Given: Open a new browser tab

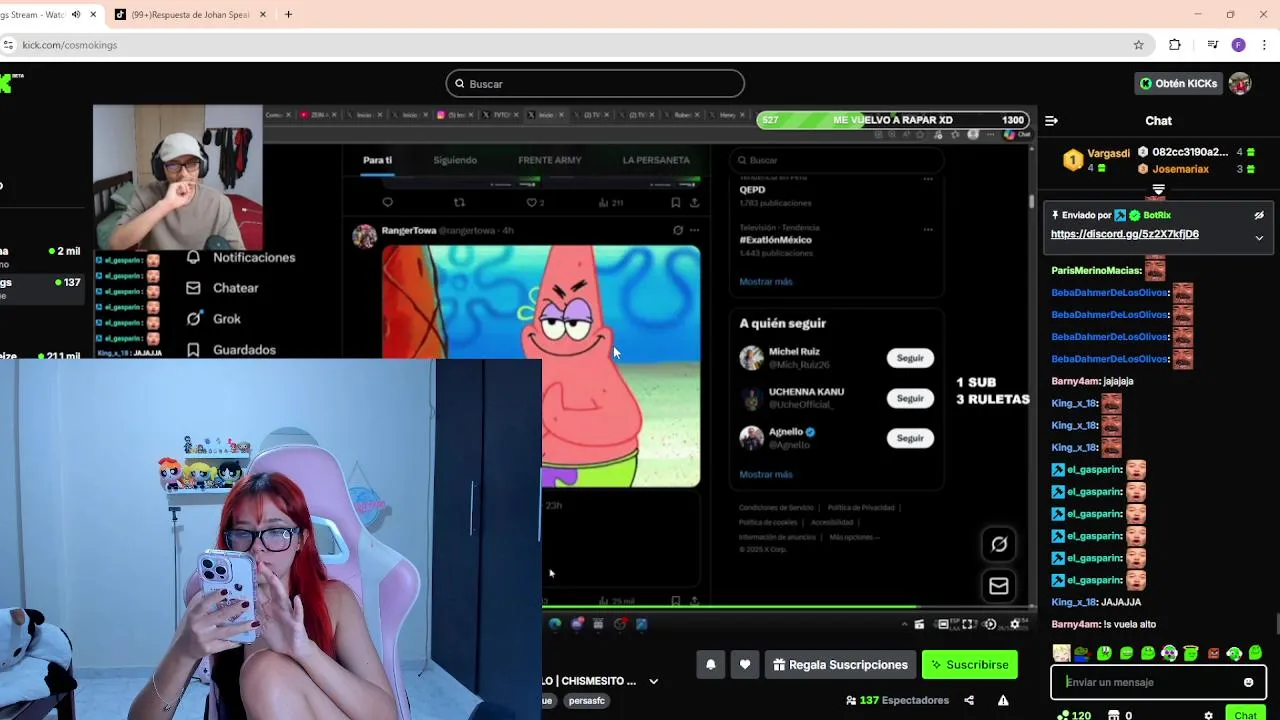Looking at the screenshot, I should (x=288, y=15).
